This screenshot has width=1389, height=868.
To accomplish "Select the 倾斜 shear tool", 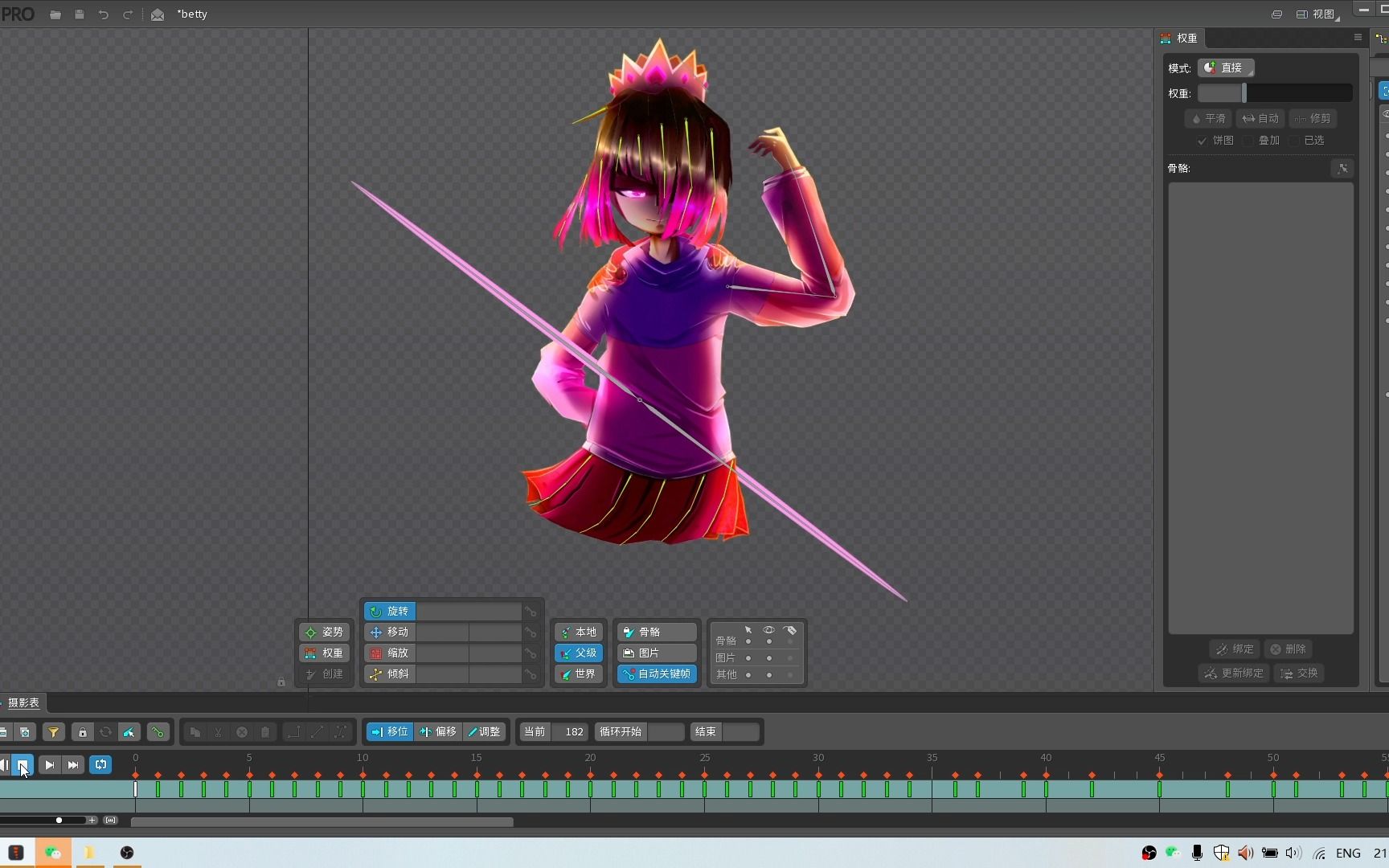I will pyautogui.click(x=390, y=674).
